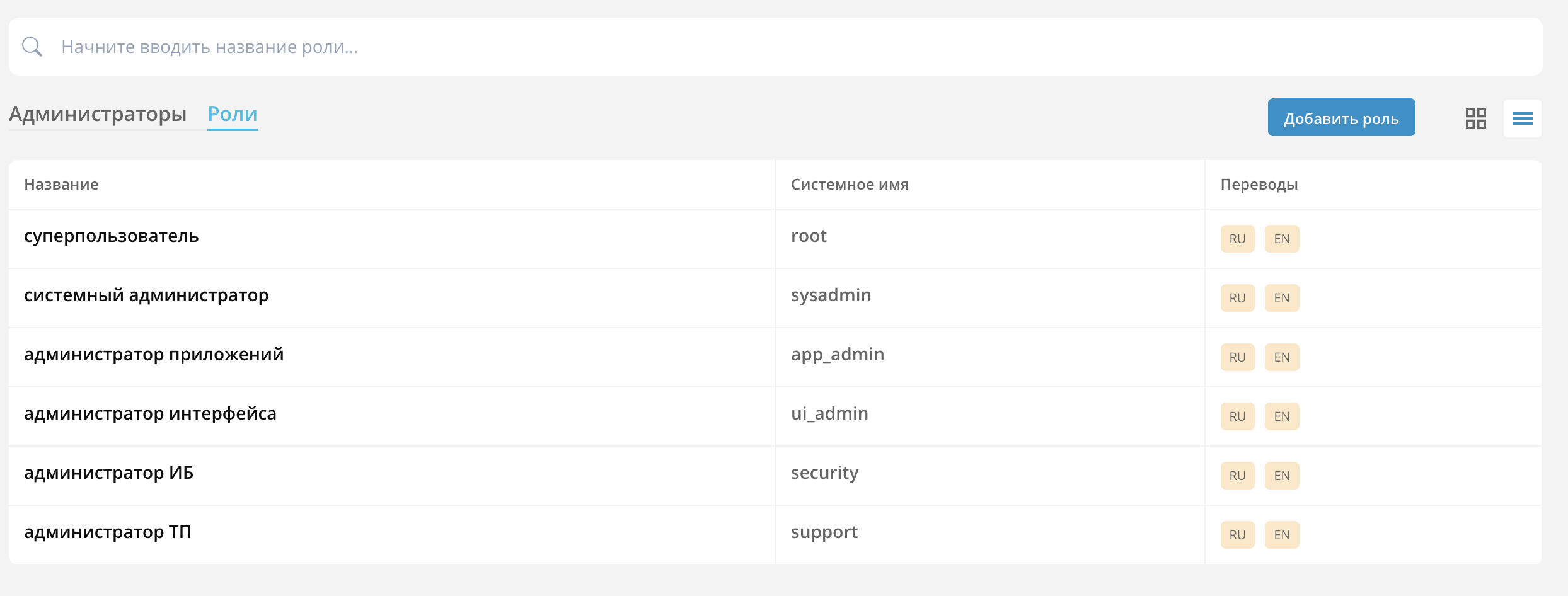Select the EN translation for sysadmin

coord(1282,298)
